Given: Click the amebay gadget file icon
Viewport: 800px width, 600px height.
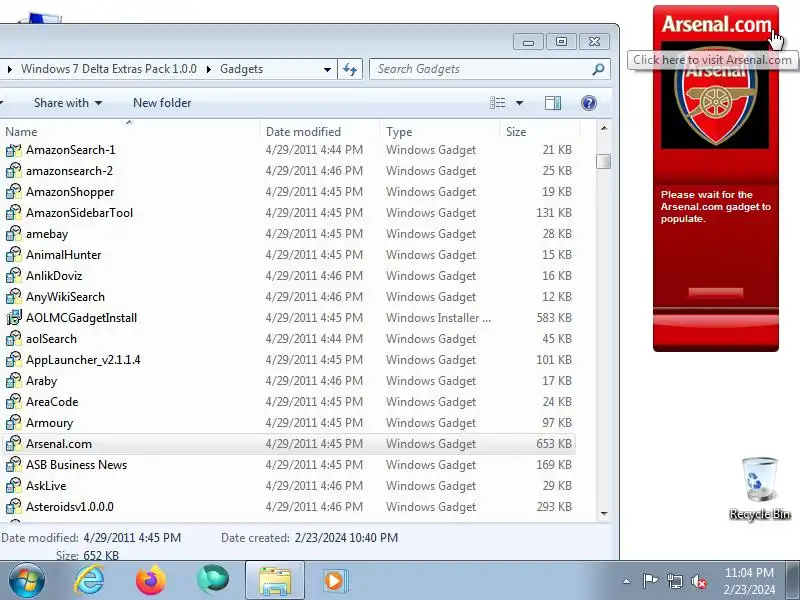Looking at the screenshot, I should coord(14,234).
